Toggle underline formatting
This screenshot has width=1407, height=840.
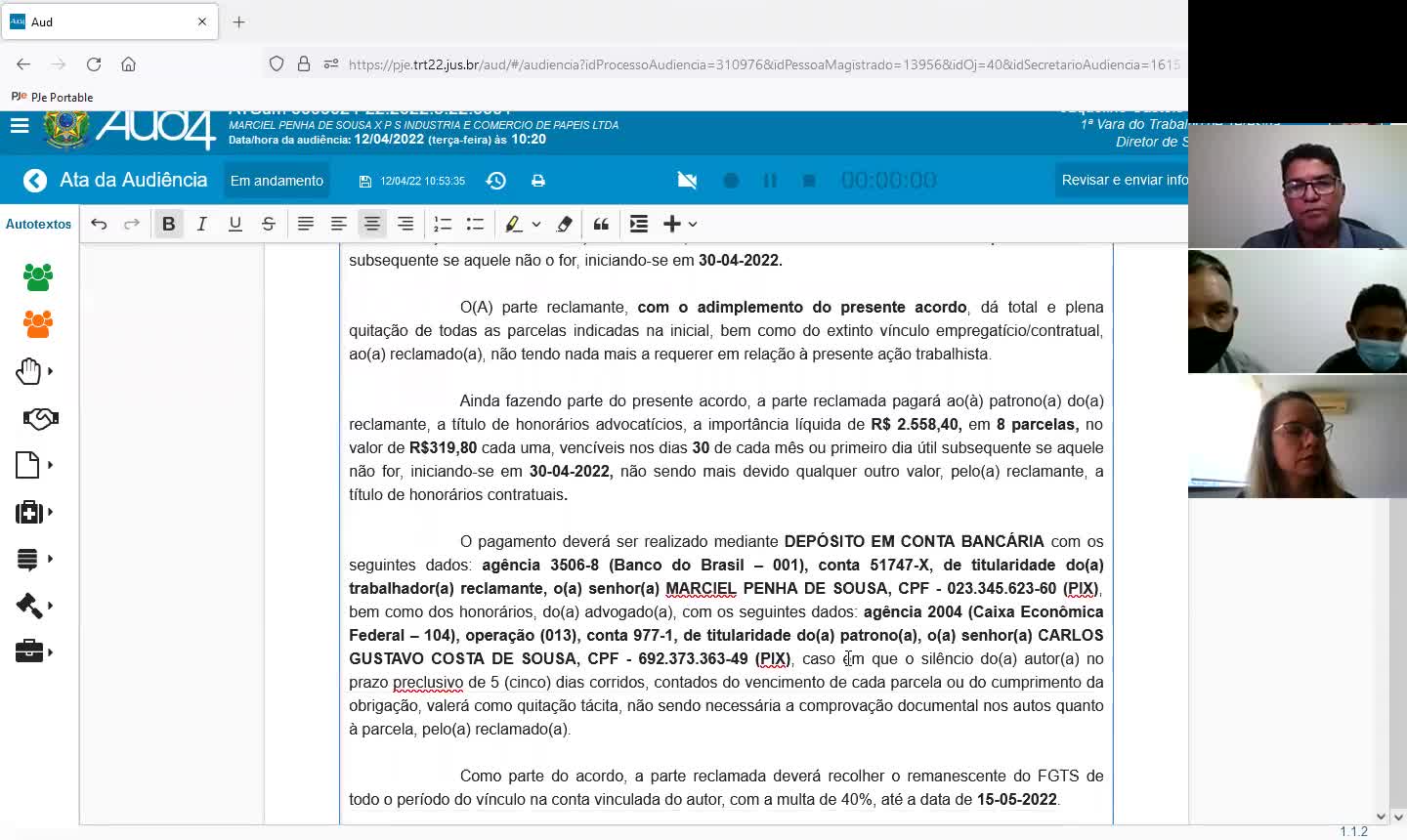(x=235, y=225)
